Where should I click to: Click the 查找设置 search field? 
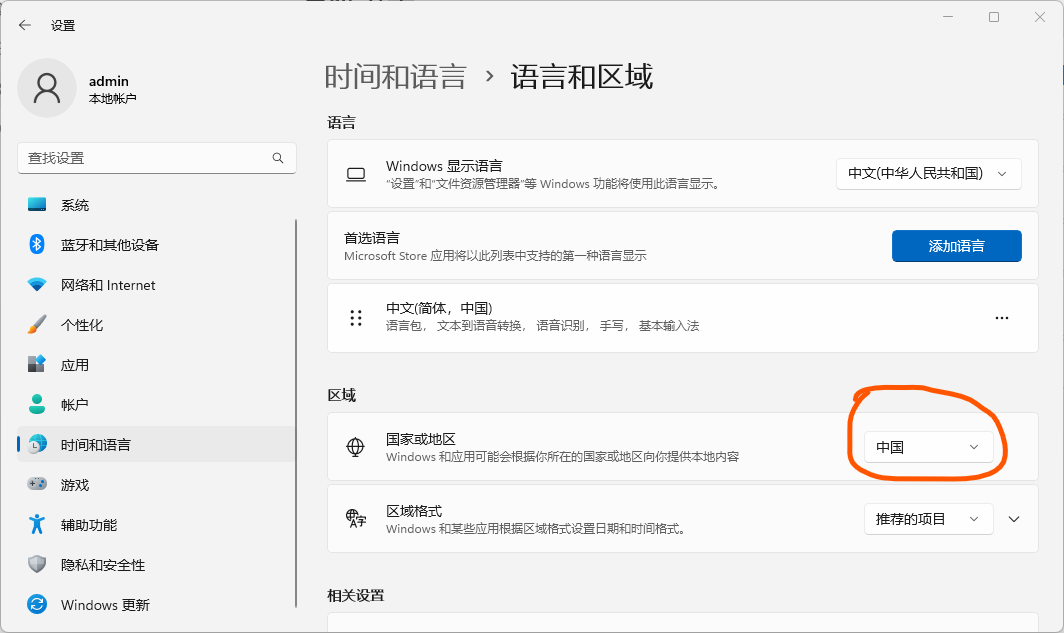tap(157, 158)
